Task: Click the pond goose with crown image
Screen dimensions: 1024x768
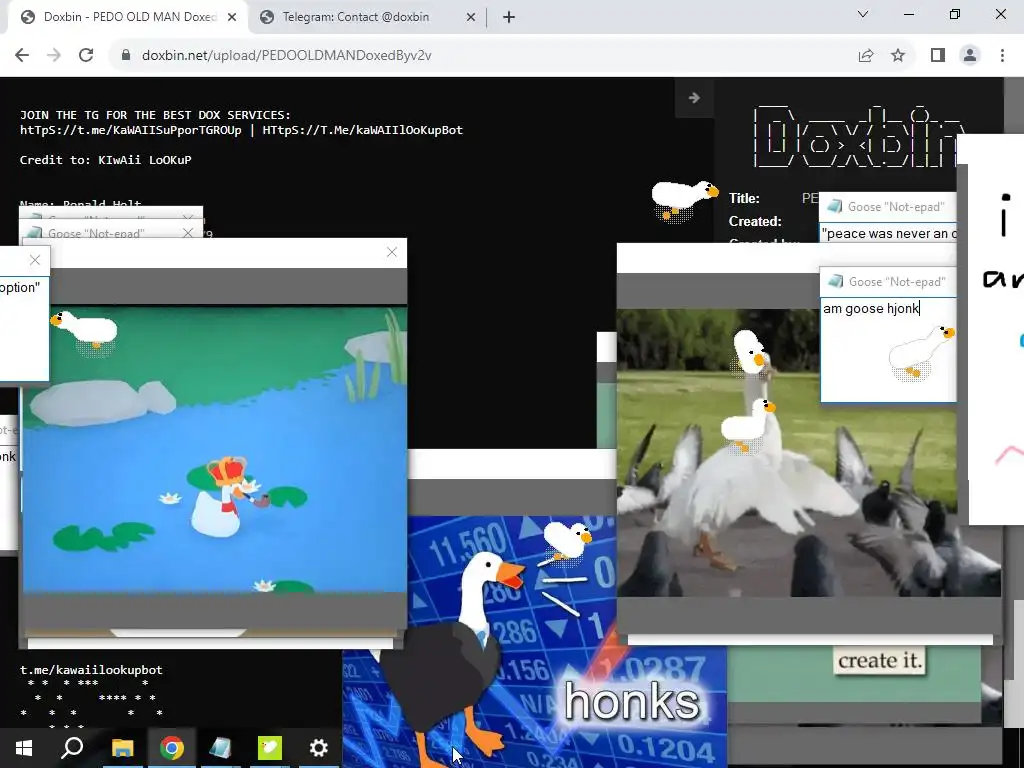Action: [x=215, y=450]
